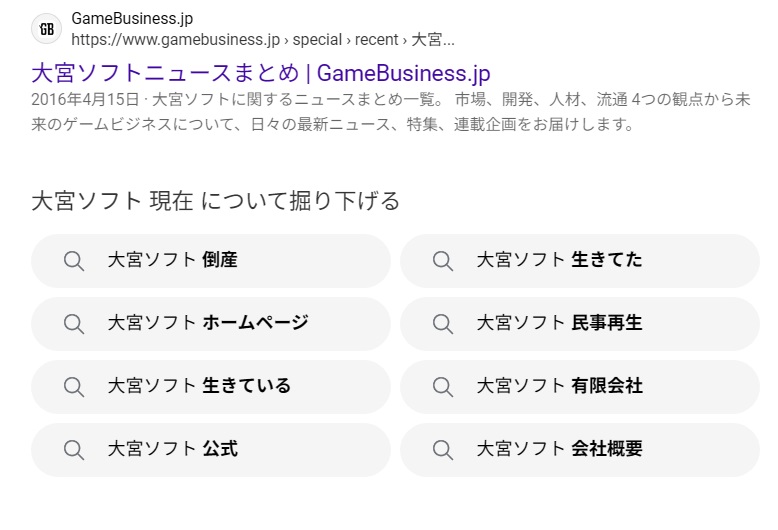The width and height of the screenshot is (778, 530).
Task: Click search icon beside 大宮ソフト 公式
Action: tap(74, 449)
